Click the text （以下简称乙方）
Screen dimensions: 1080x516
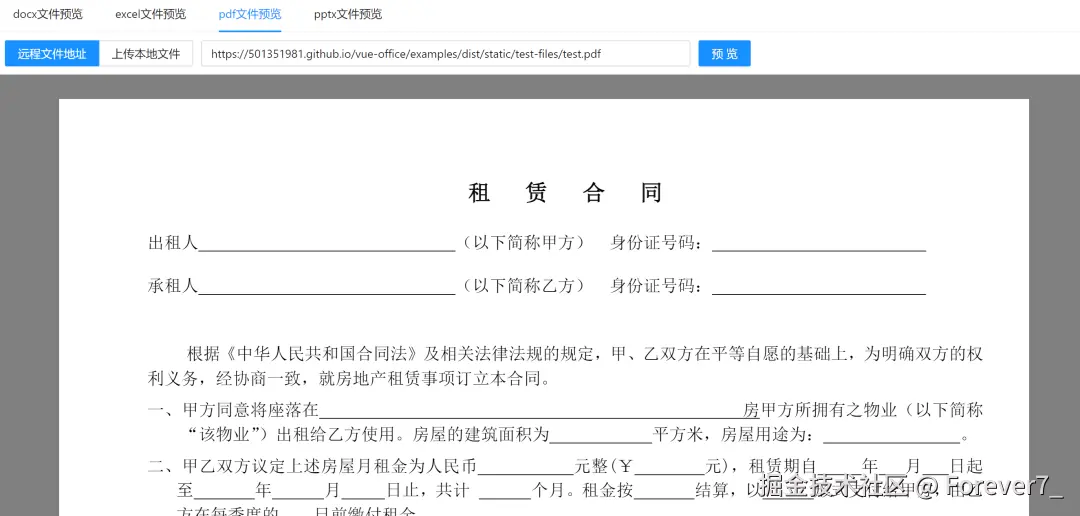click(524, 286)
